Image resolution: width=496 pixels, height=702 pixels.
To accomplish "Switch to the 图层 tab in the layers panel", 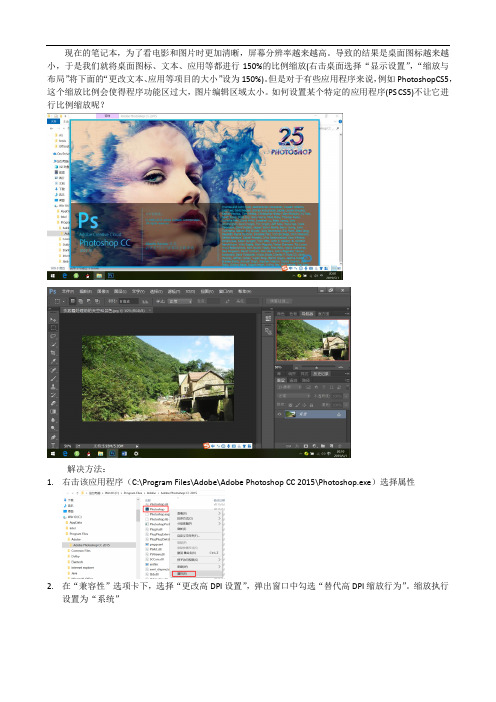I will (x=281, y=380).
